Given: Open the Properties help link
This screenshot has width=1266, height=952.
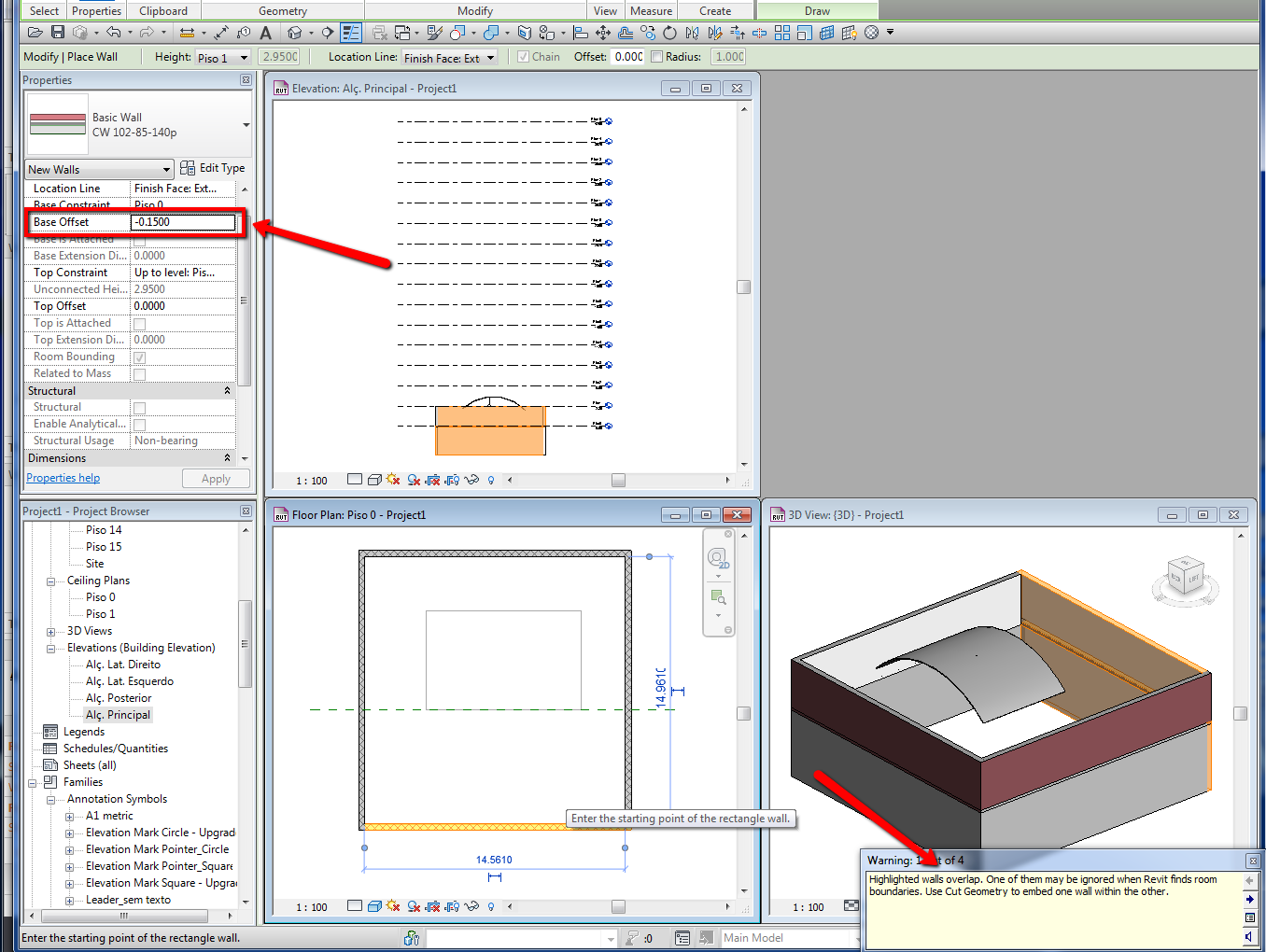Looking at the screenshot, I should (63, 478).
